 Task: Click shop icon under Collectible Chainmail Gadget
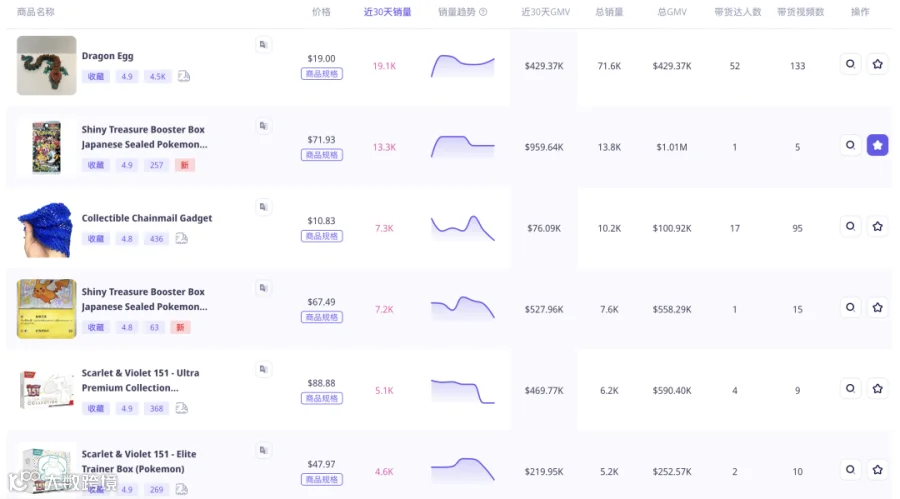point(181,238)
